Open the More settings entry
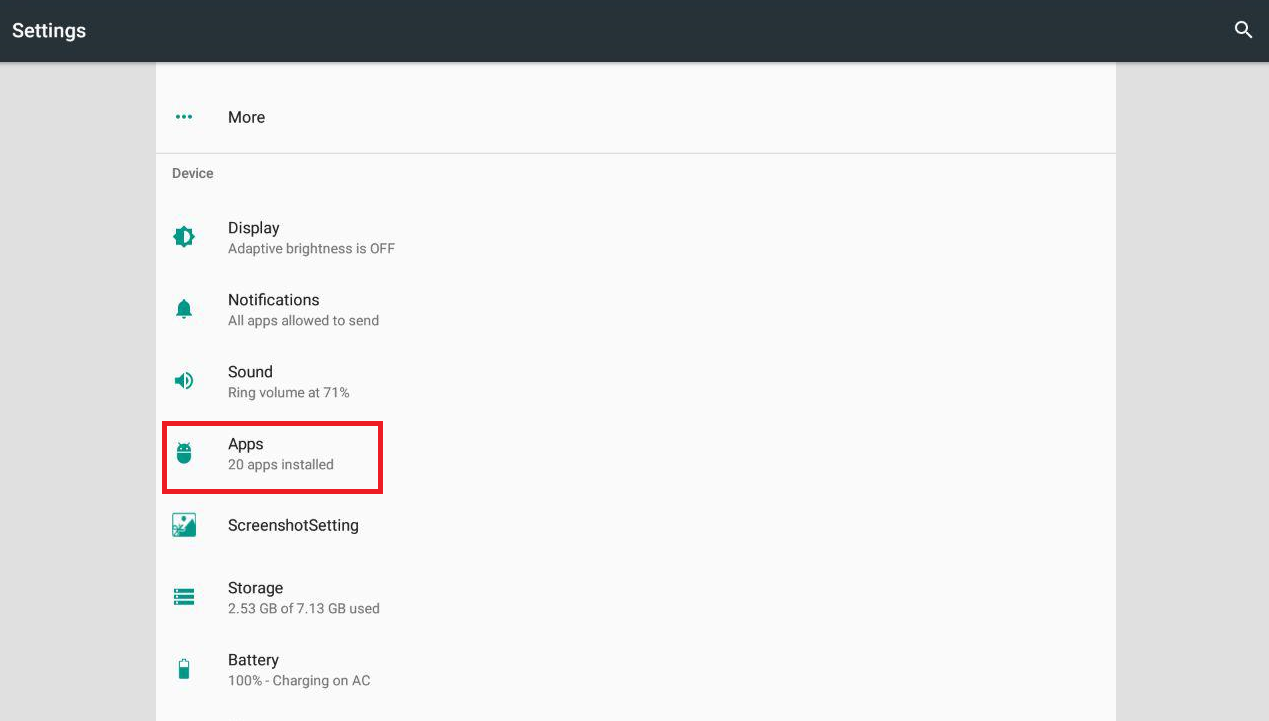The height and width of the screenshot is (721, 1269). tap(246, 117)
